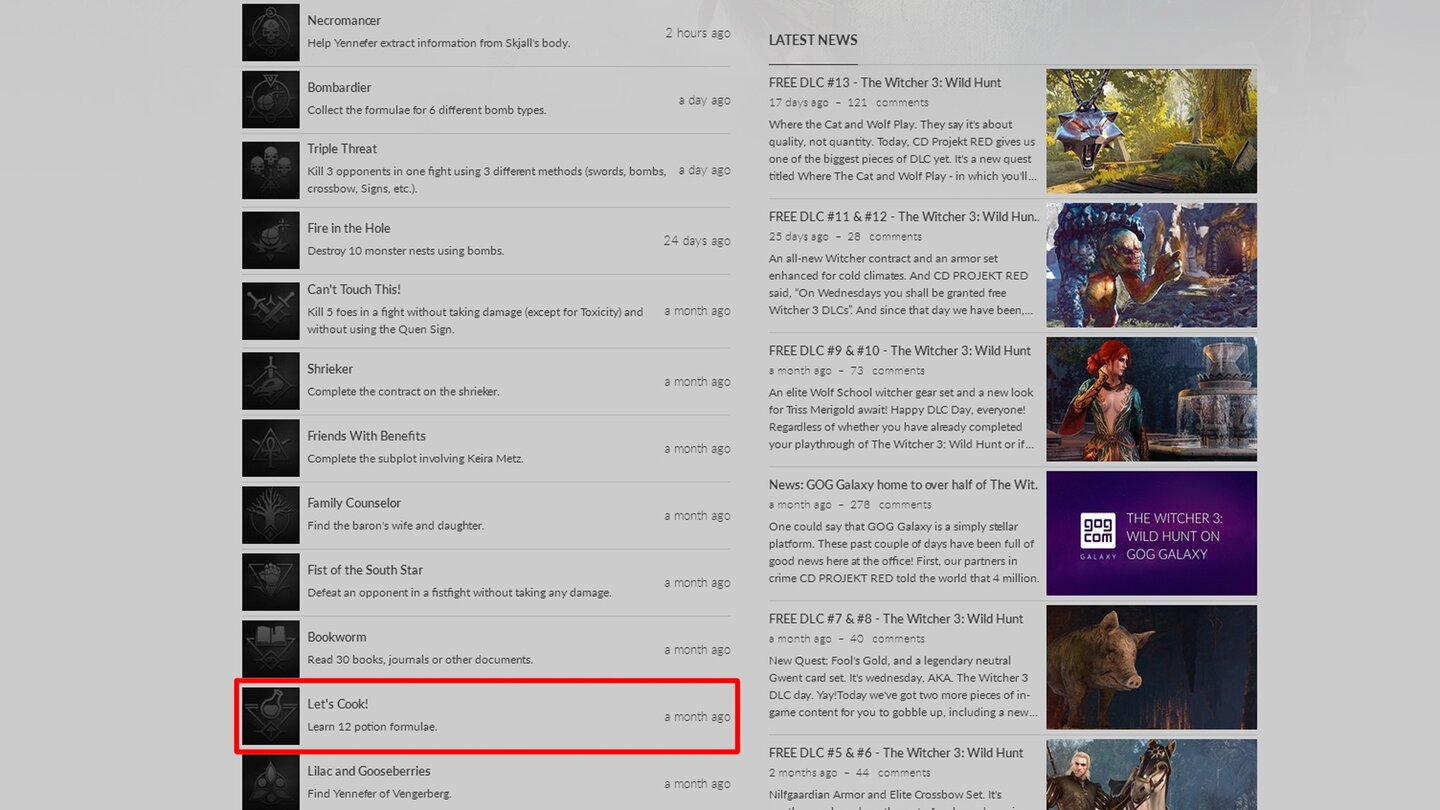
Task: Click 'Help Yennefer extract information' description
Action: point(438,43)
